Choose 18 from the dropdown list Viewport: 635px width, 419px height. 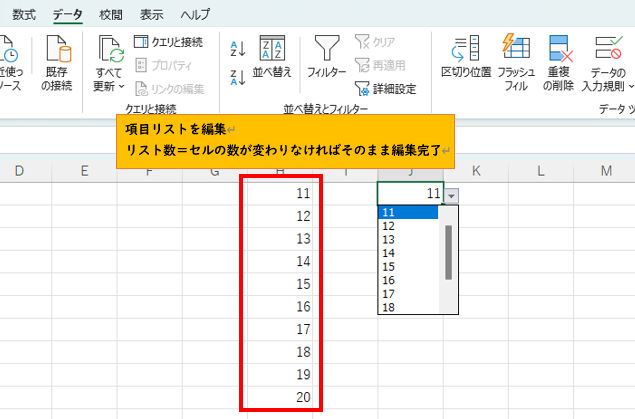coord(408,307)
